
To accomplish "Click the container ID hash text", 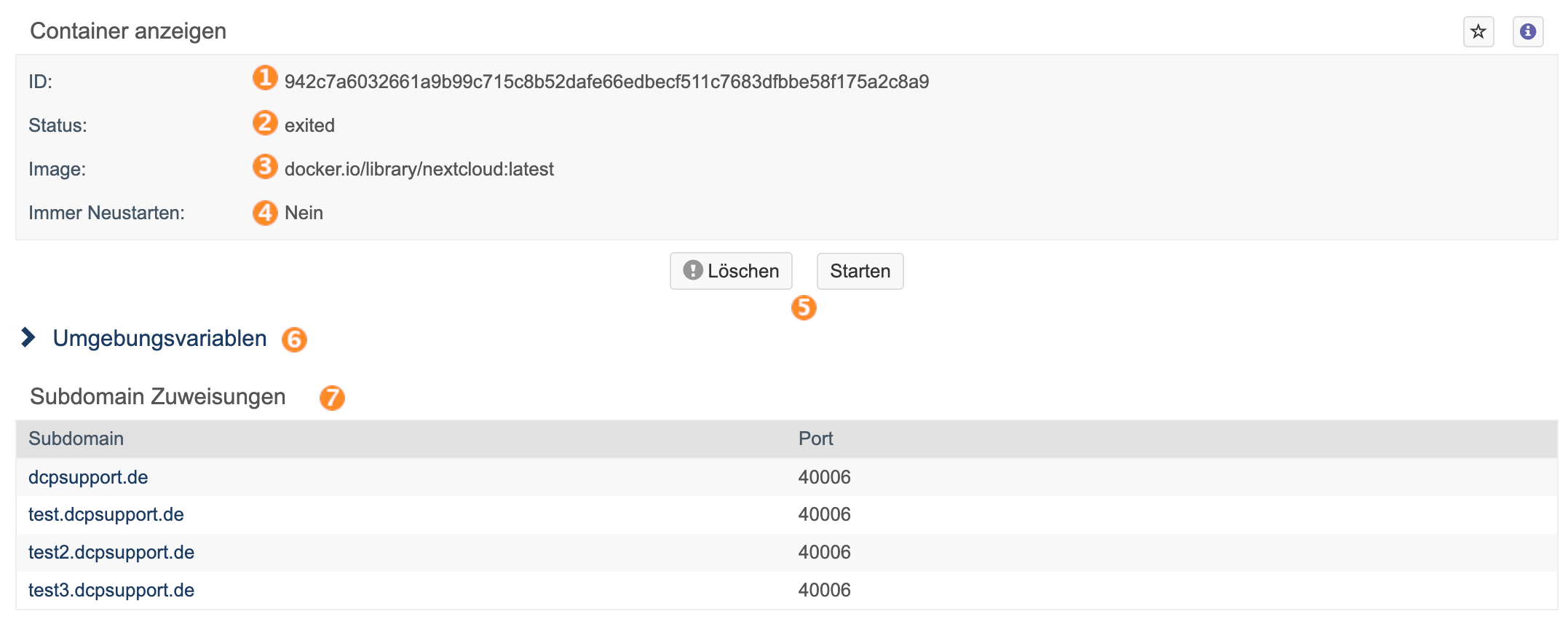I will coord(606,82).
